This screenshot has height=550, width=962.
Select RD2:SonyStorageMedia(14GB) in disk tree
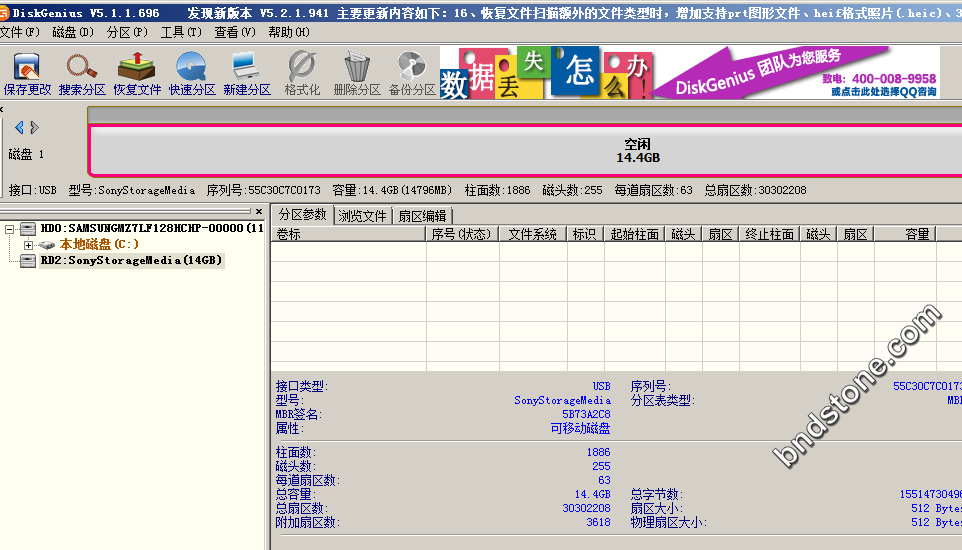click(x=131, y=261)
